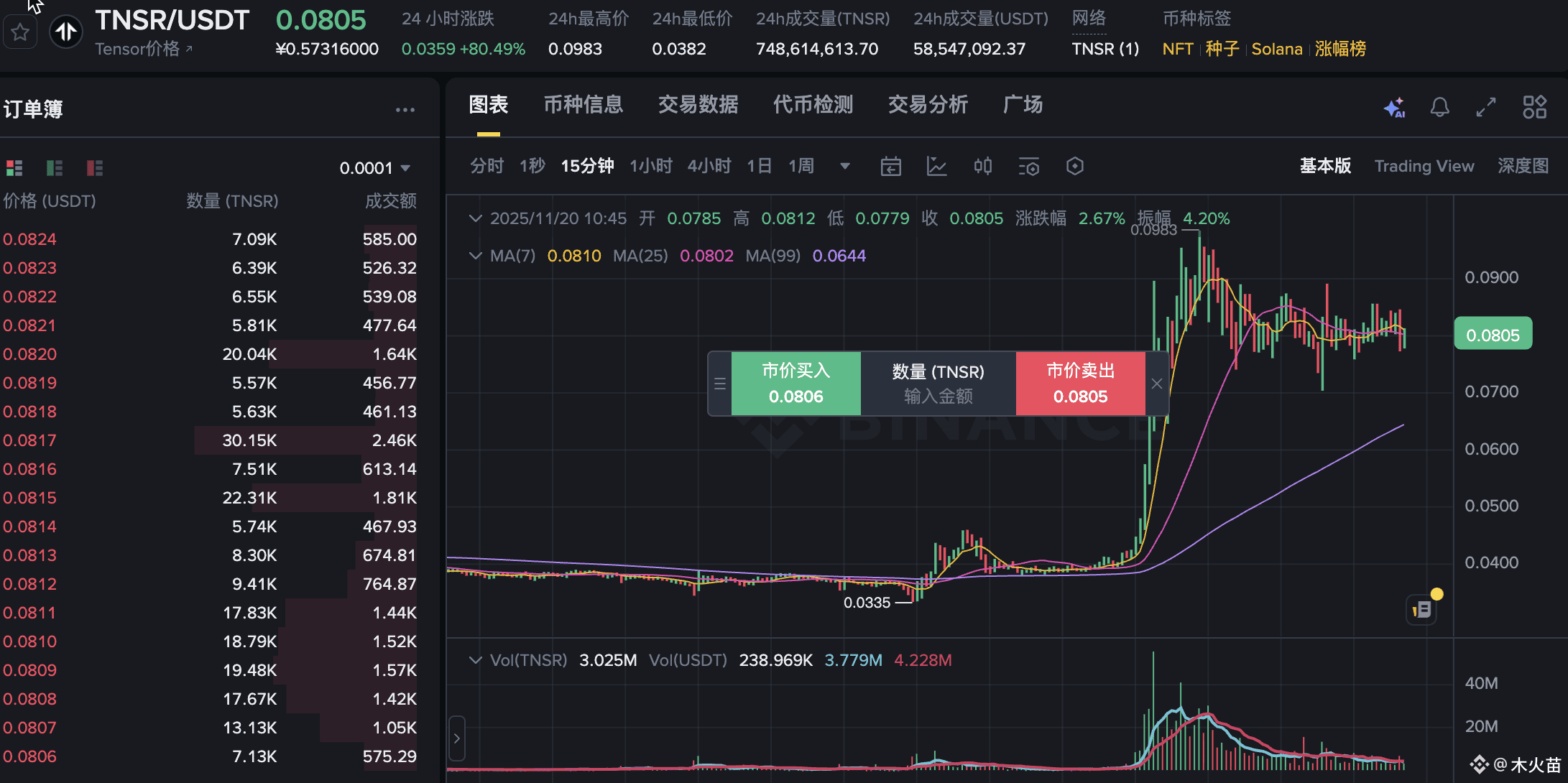1568x783 pixels.
Task: Click 市价买入 0.0806 button
Action: (x=796, y=384)
